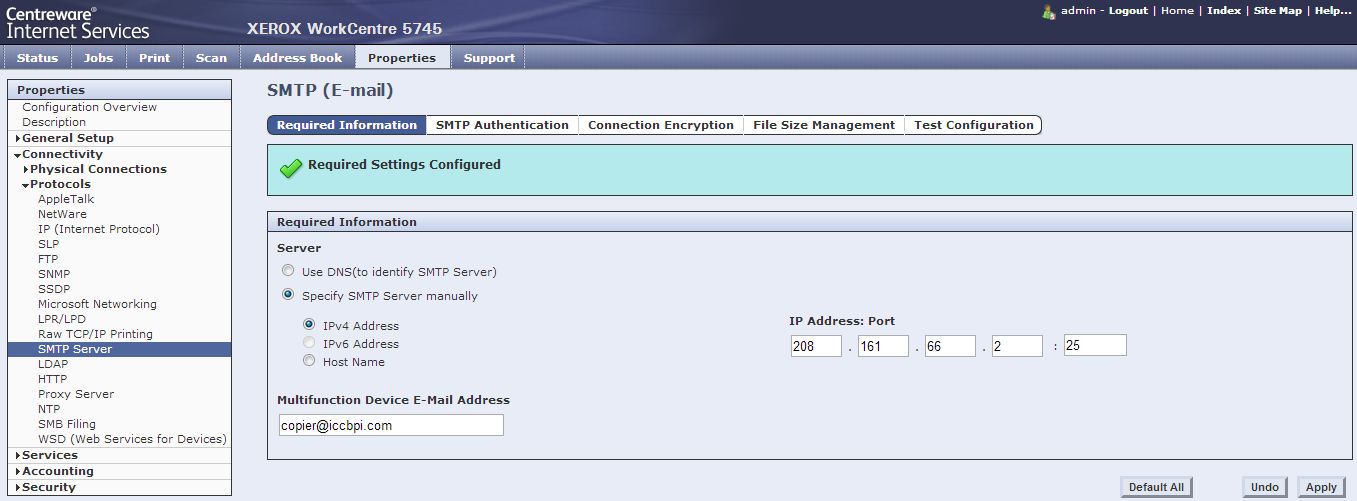The image size is (1357, 501).
Task: Switch to the Print tab
Action: 154,58
